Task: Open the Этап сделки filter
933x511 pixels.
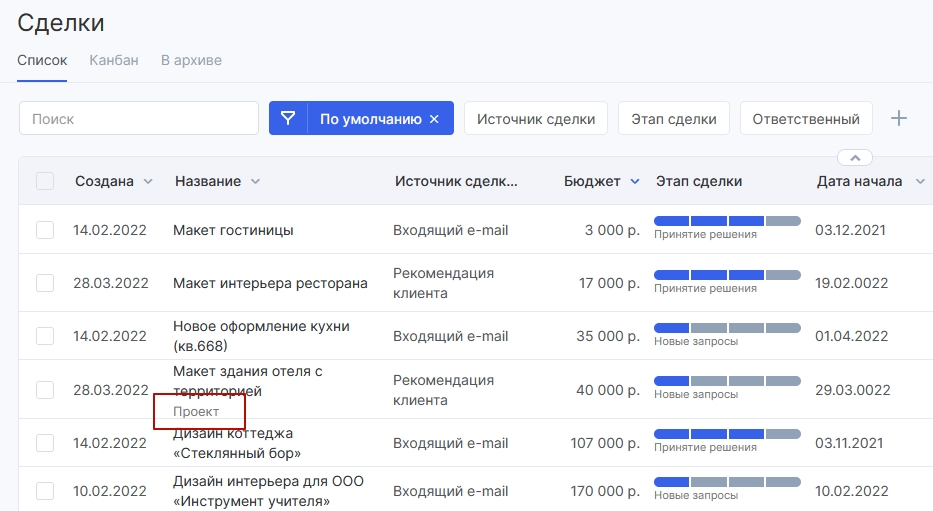Action: coord(674,118)
